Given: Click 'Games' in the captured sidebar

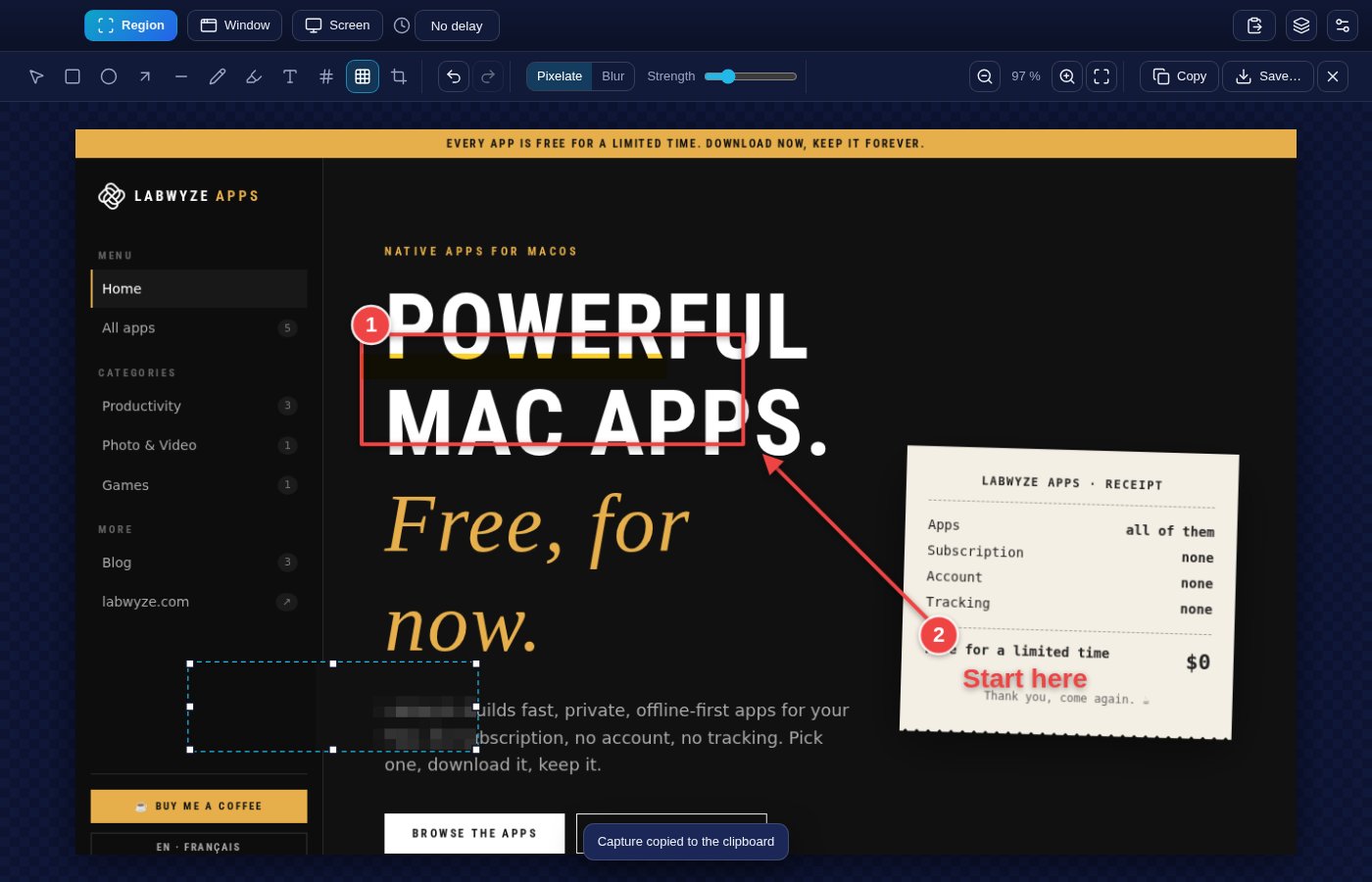Looking at the screenshot, I should (199, 485).
